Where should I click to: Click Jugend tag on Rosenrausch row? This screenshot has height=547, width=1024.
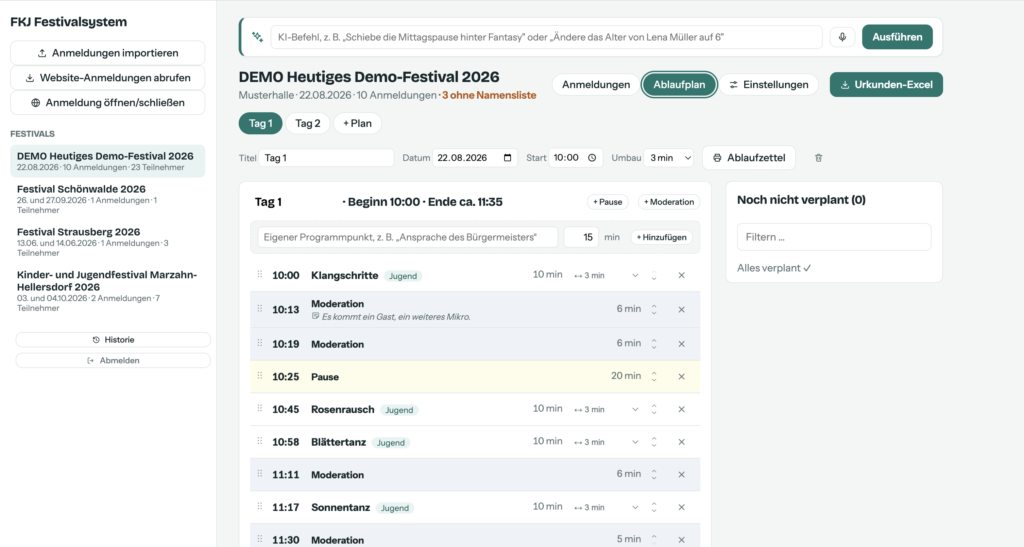399,410
